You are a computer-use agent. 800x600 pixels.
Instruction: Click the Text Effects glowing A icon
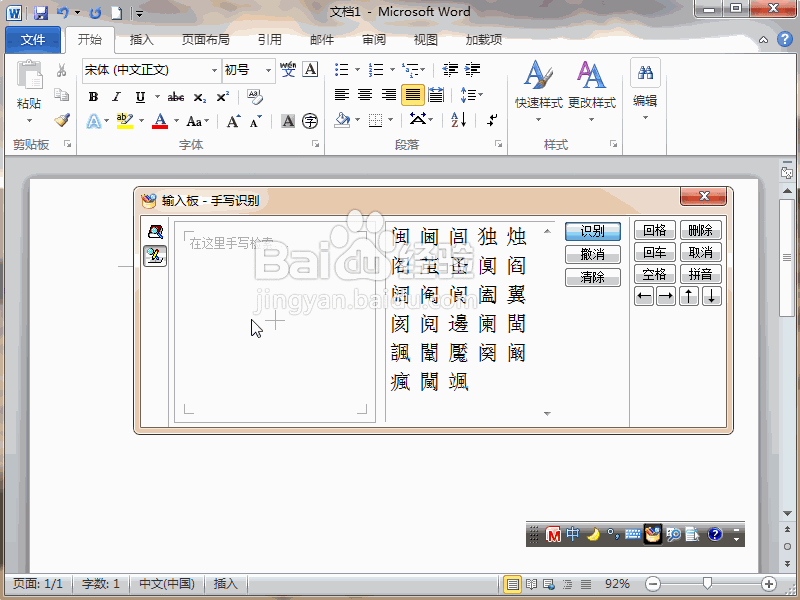click(94, 121)
